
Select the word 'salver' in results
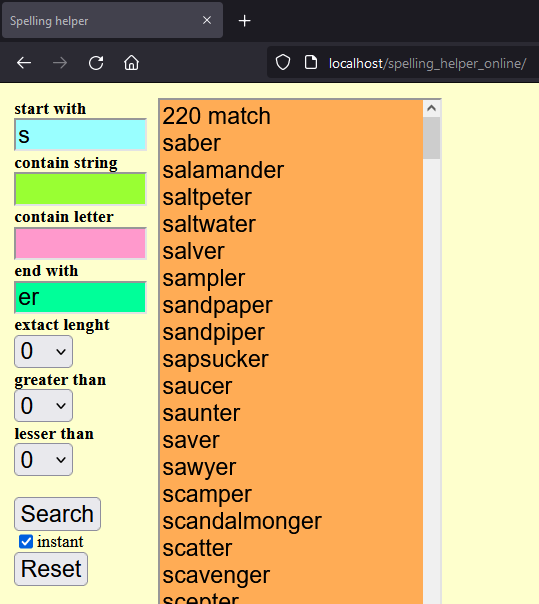click(193, 251)
